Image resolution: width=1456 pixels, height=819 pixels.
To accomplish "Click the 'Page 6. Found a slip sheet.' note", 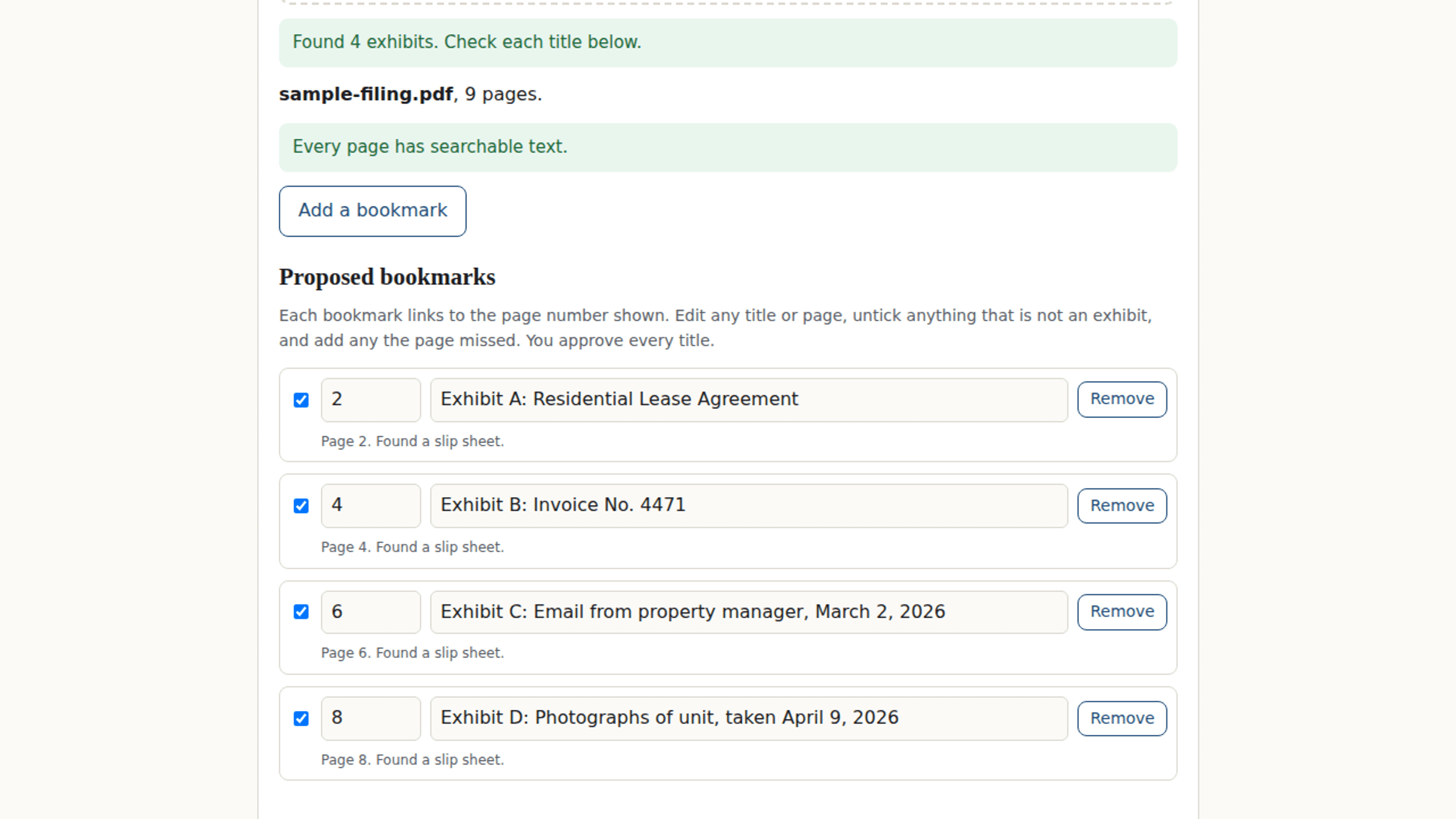I will click(x=412, y=653).
